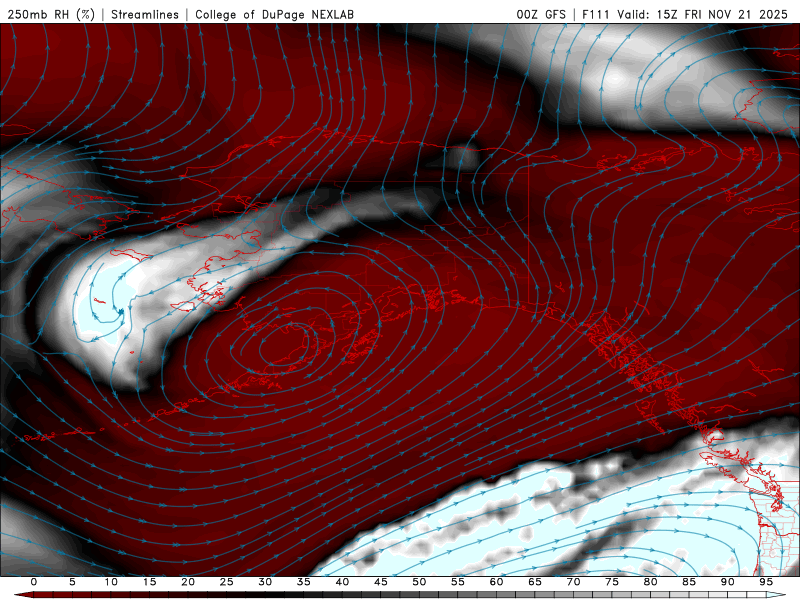The height and width of the screenshot is (600, 800).
Task: Click the '80' legend number
Action: [x=651, y=582]
